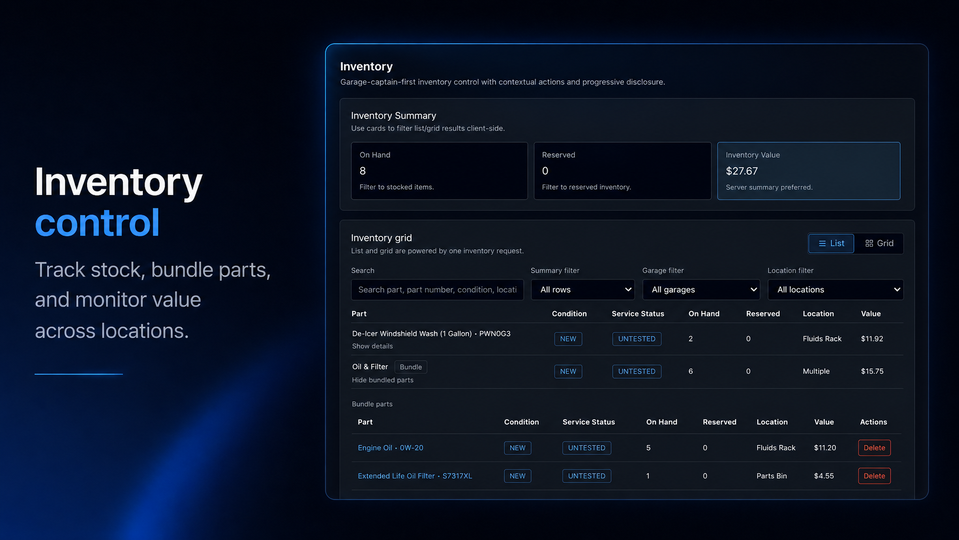Open the Garage filter All garages dropdown

pos(702,290)
